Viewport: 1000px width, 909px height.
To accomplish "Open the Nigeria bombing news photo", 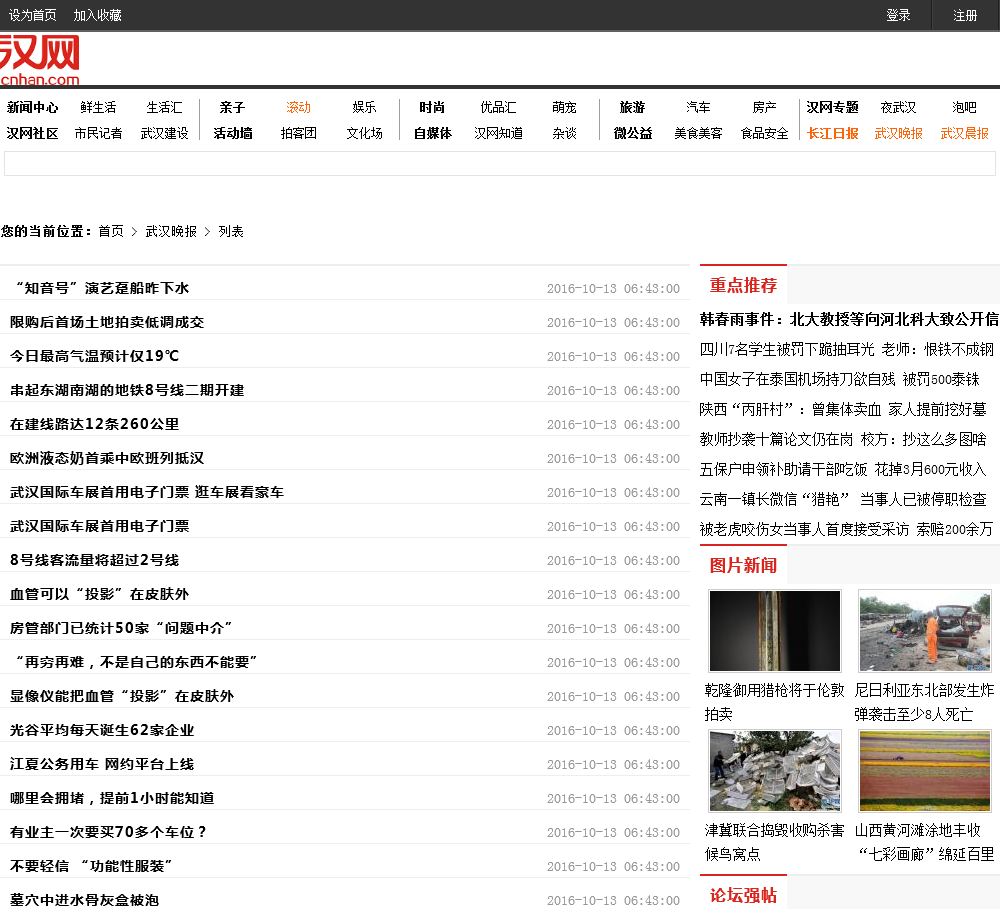I will 925,630.
